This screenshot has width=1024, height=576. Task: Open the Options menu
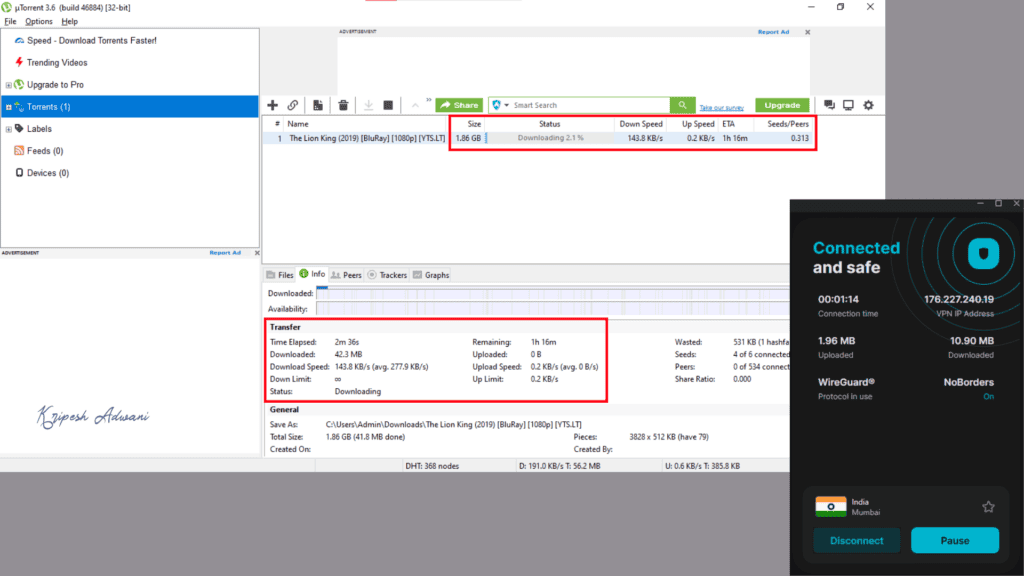[38, 21]
